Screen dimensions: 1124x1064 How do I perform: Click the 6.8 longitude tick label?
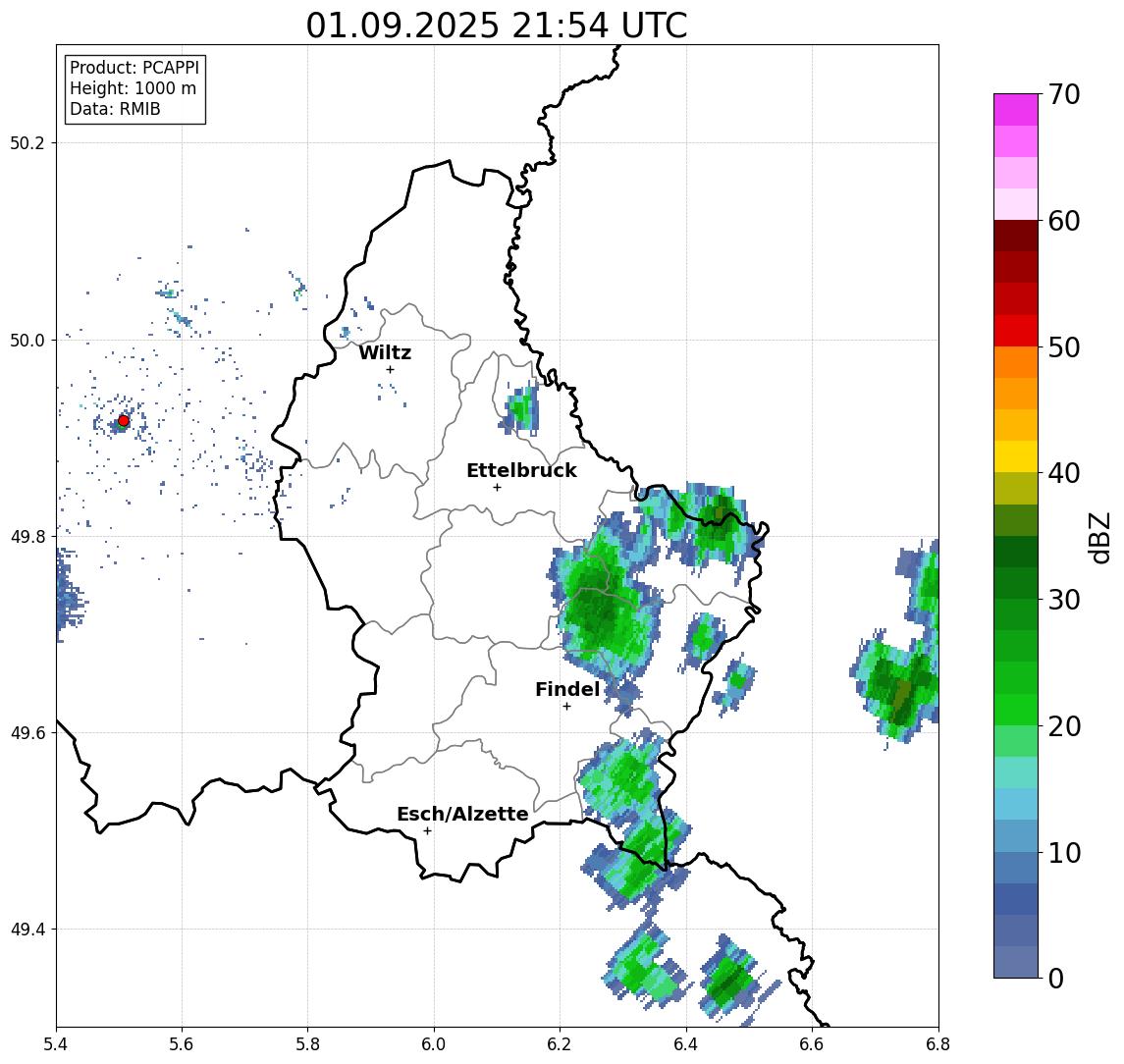click(938, 1044)
